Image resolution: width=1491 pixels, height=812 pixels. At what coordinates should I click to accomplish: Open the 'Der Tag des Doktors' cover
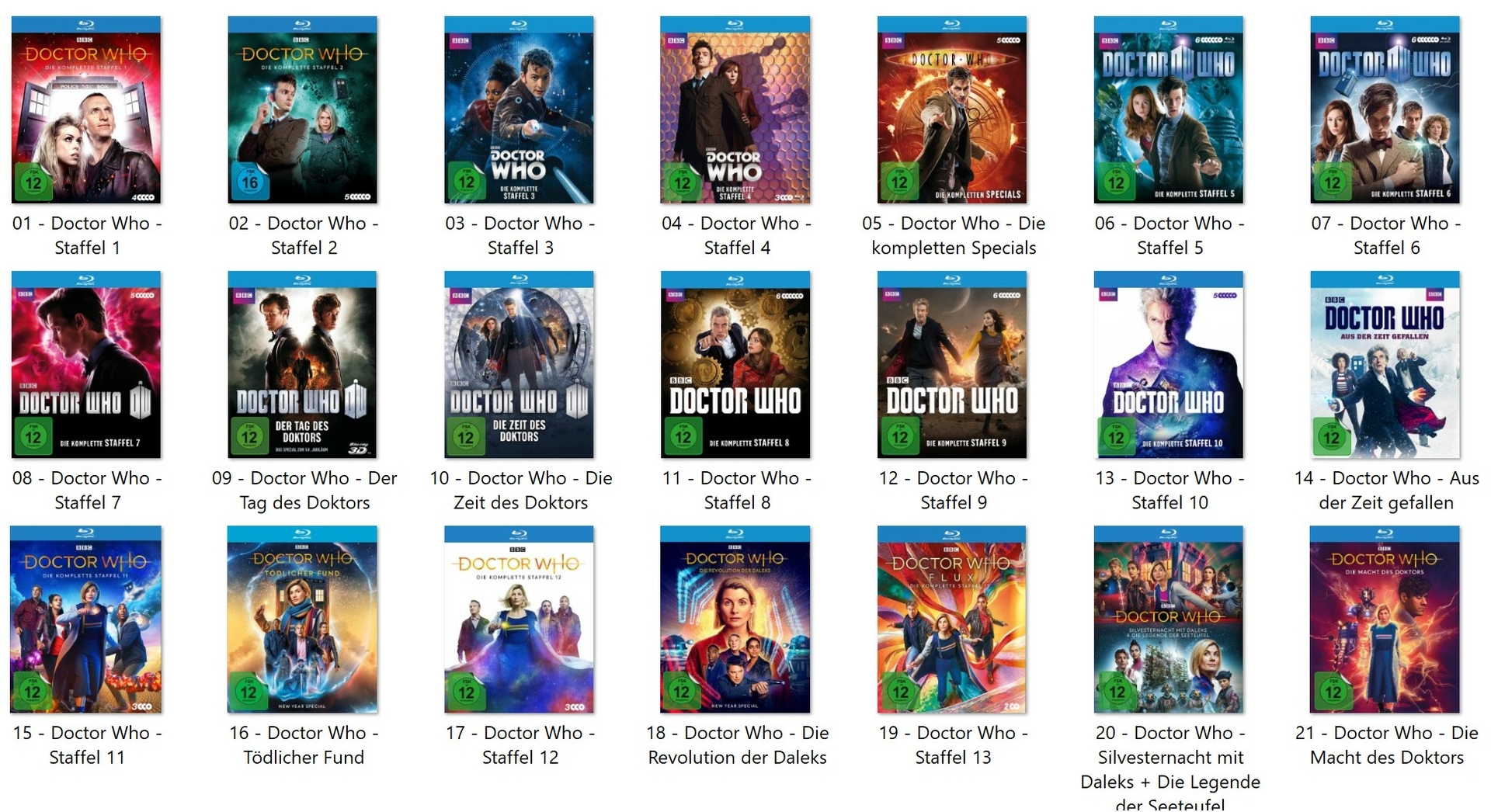[x=303, y=365]
